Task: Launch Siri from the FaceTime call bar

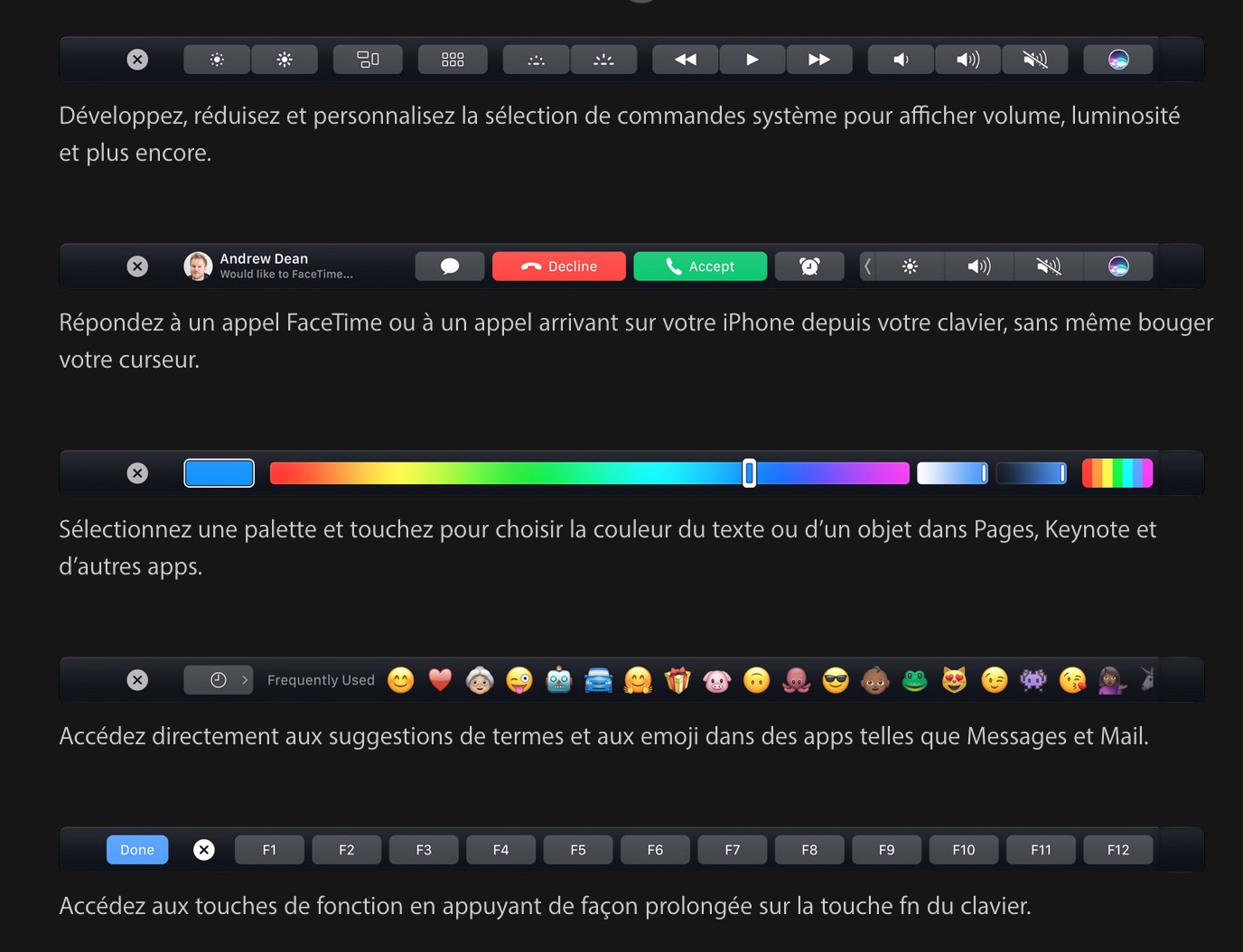Action: point(1118,266)
